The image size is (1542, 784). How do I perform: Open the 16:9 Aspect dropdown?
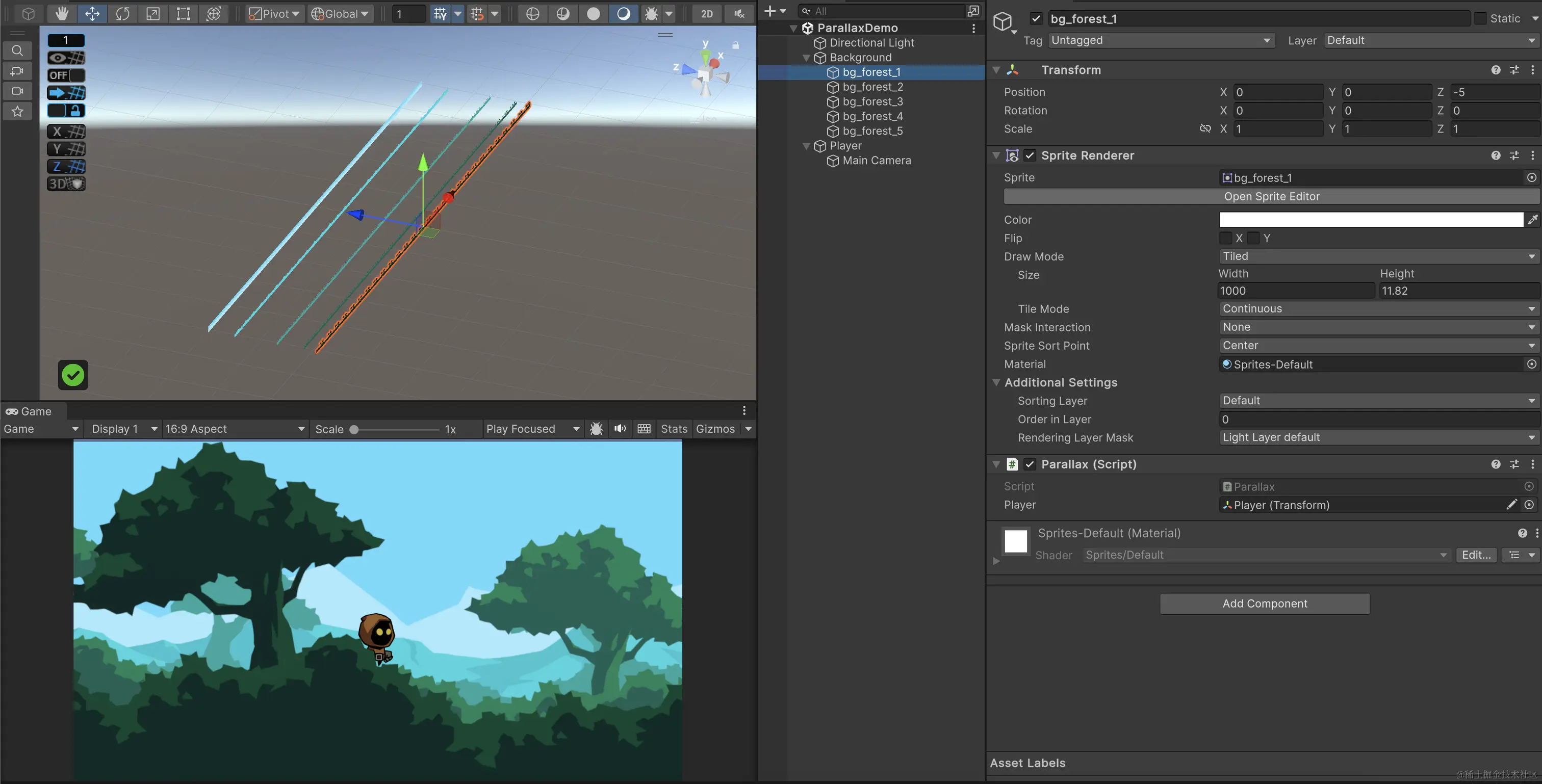tap(235, 429)
